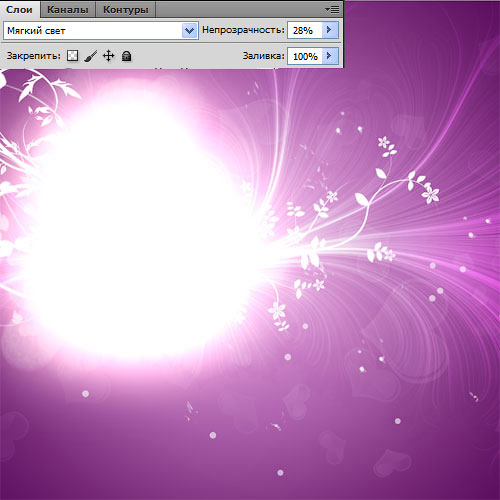
Task: Click the Непрозрачность label
Action: (243, 30)
